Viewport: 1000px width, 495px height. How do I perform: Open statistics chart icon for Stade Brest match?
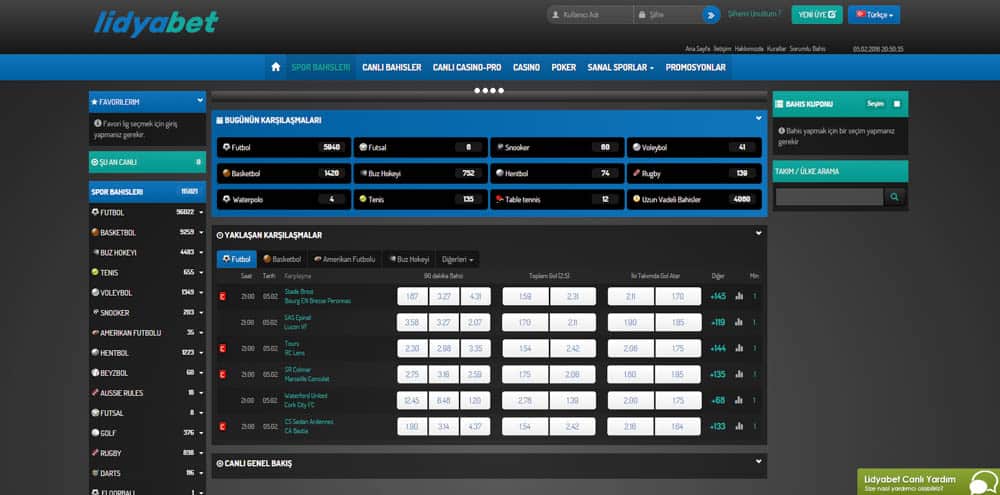pos(739,296)
